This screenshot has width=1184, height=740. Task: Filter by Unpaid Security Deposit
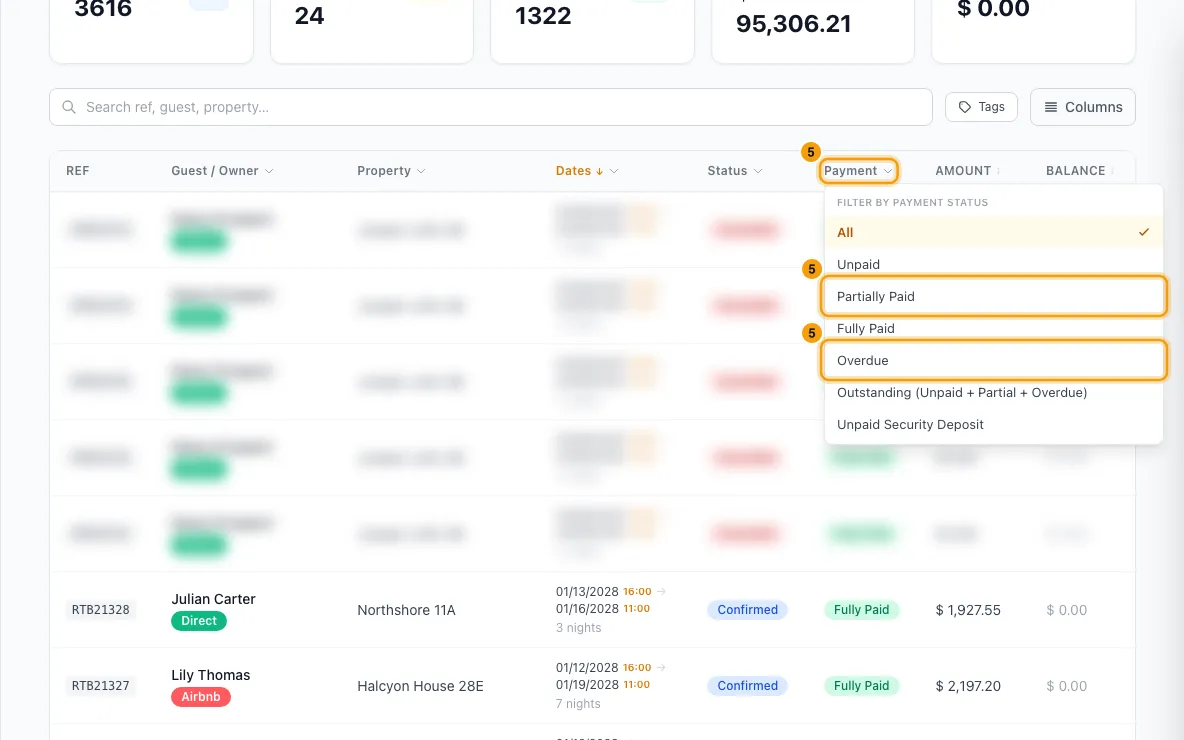(993, 424)
